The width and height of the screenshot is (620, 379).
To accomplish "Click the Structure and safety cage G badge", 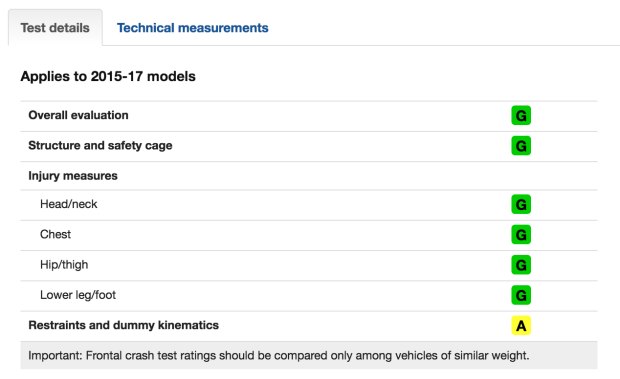I will [x=521, y=146].
